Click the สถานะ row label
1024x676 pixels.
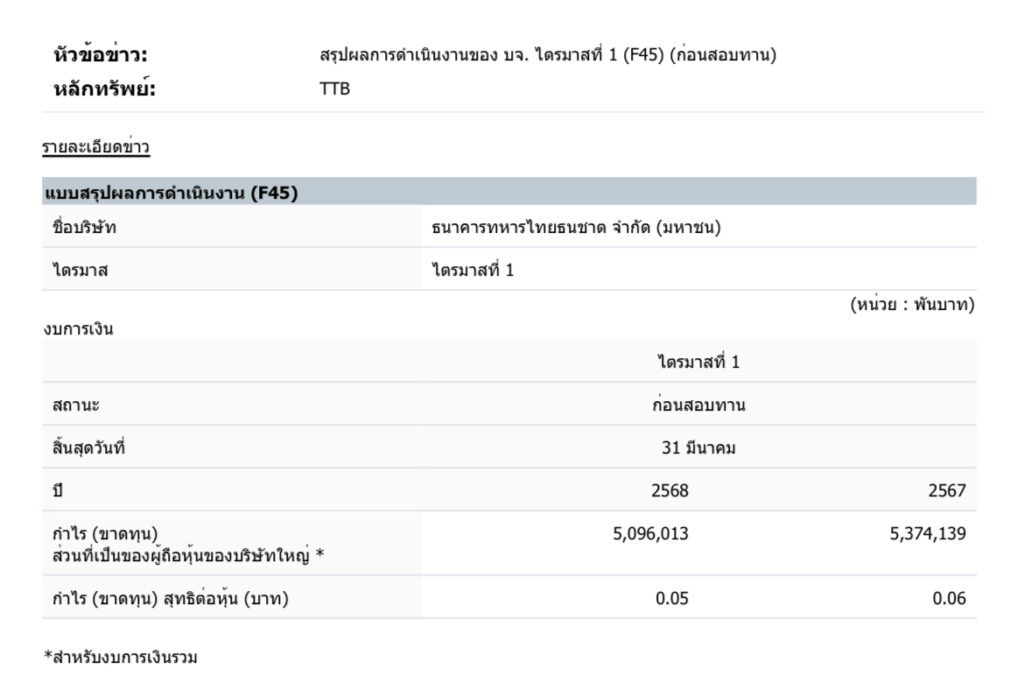click(x=75, y=405)
